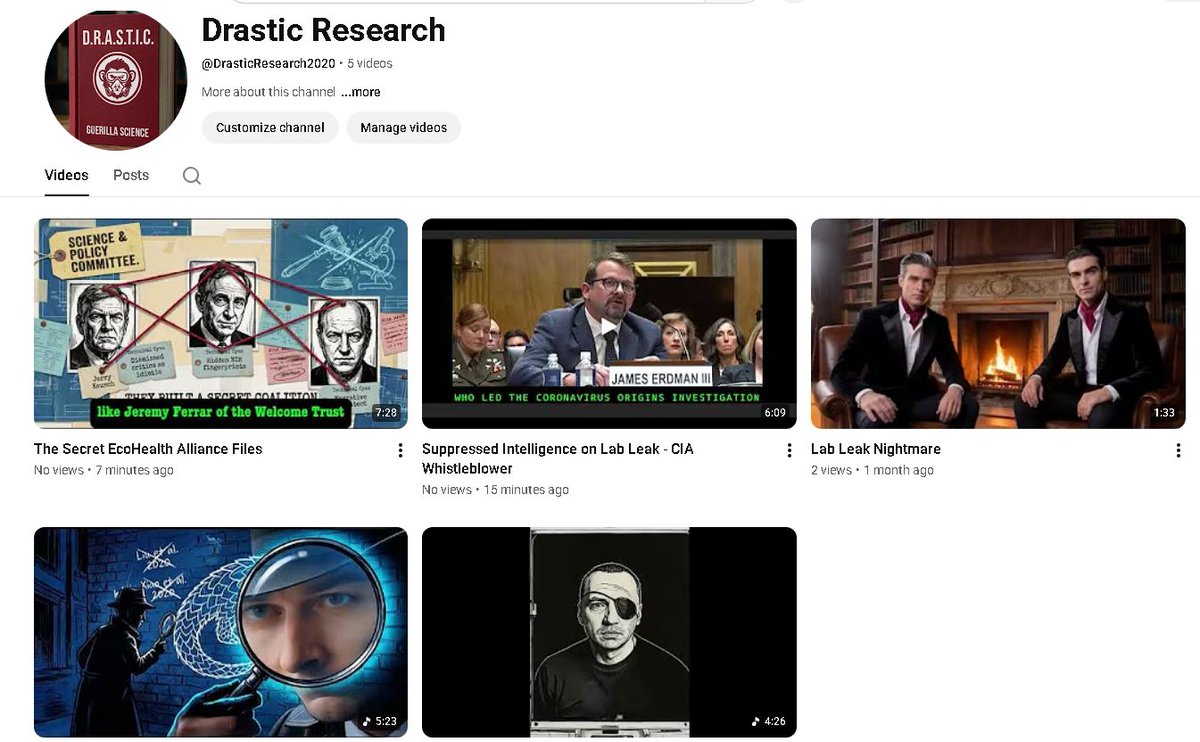Expand channel description with ...more

(x=360, y=92)
